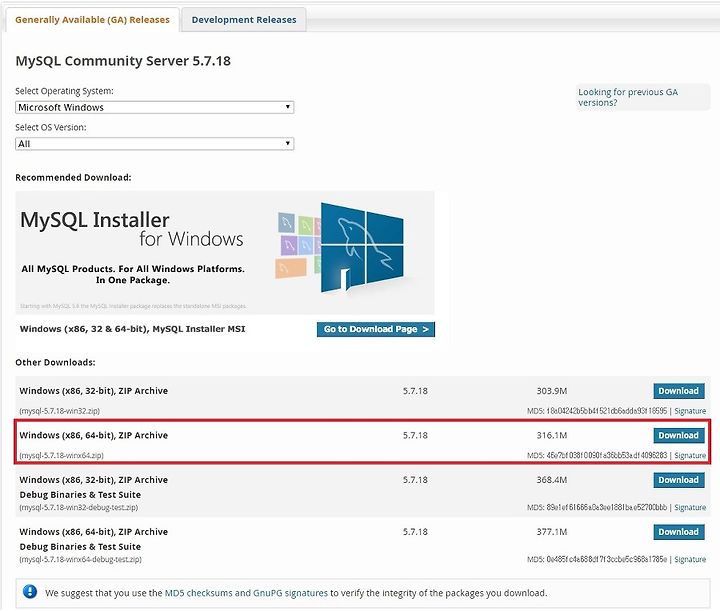This screenshot has width=720, height=611.
Task: Click the Windows logo dolphin graphic
Action: (362, 248)
